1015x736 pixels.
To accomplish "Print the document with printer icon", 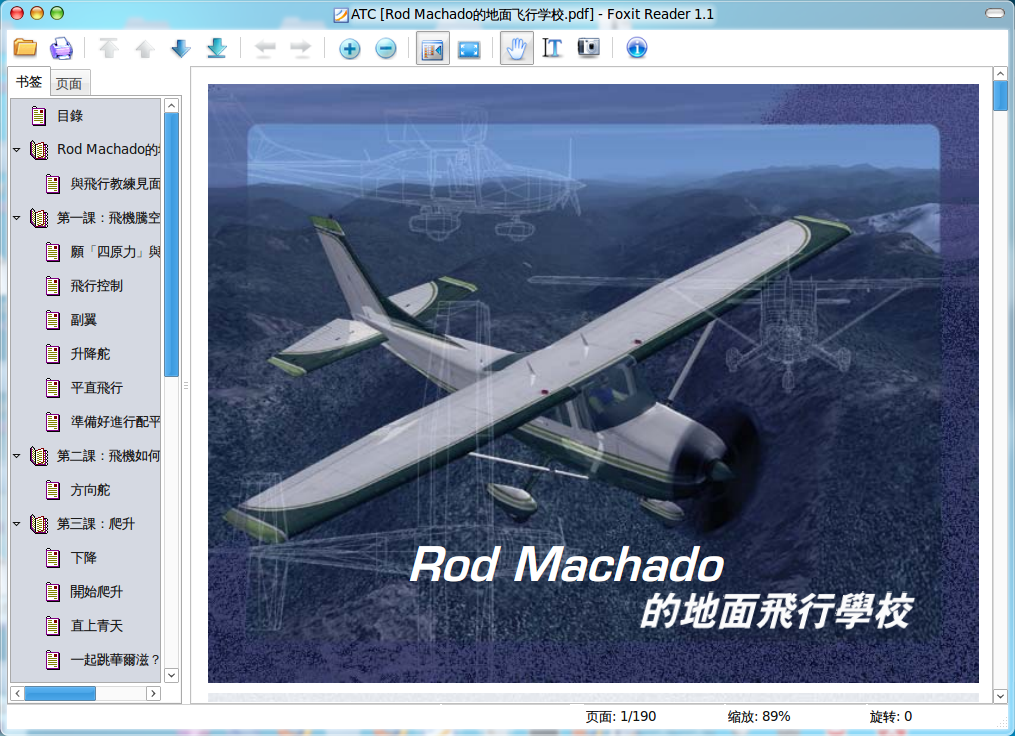I will click(x=61, y=48).
